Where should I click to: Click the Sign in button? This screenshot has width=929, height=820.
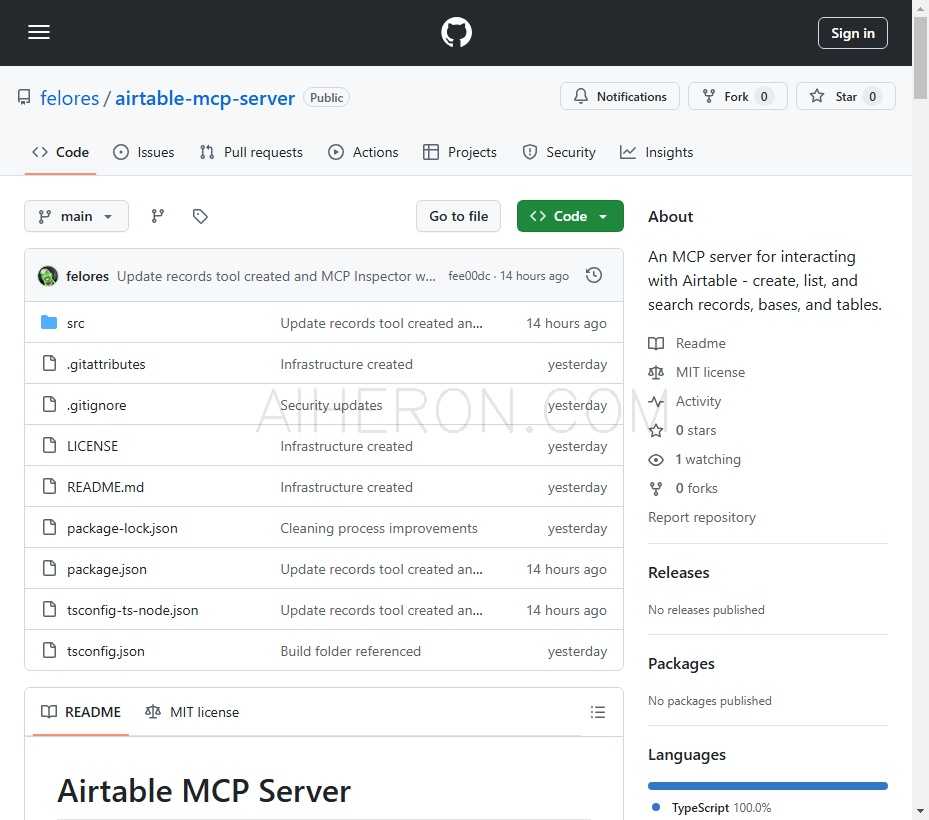853,33
